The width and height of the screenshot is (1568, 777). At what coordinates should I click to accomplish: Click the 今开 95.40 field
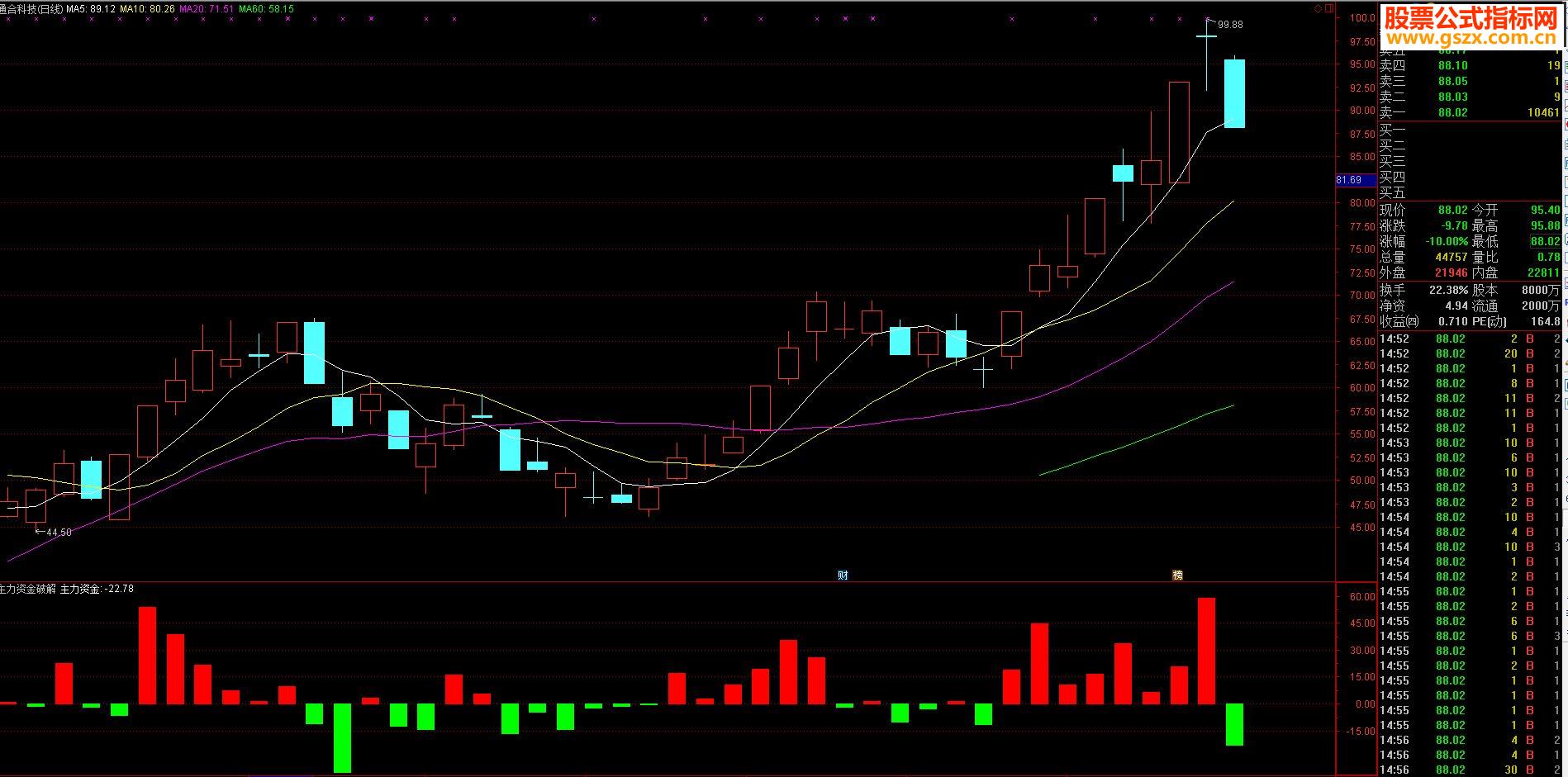tap(1516, 211)
